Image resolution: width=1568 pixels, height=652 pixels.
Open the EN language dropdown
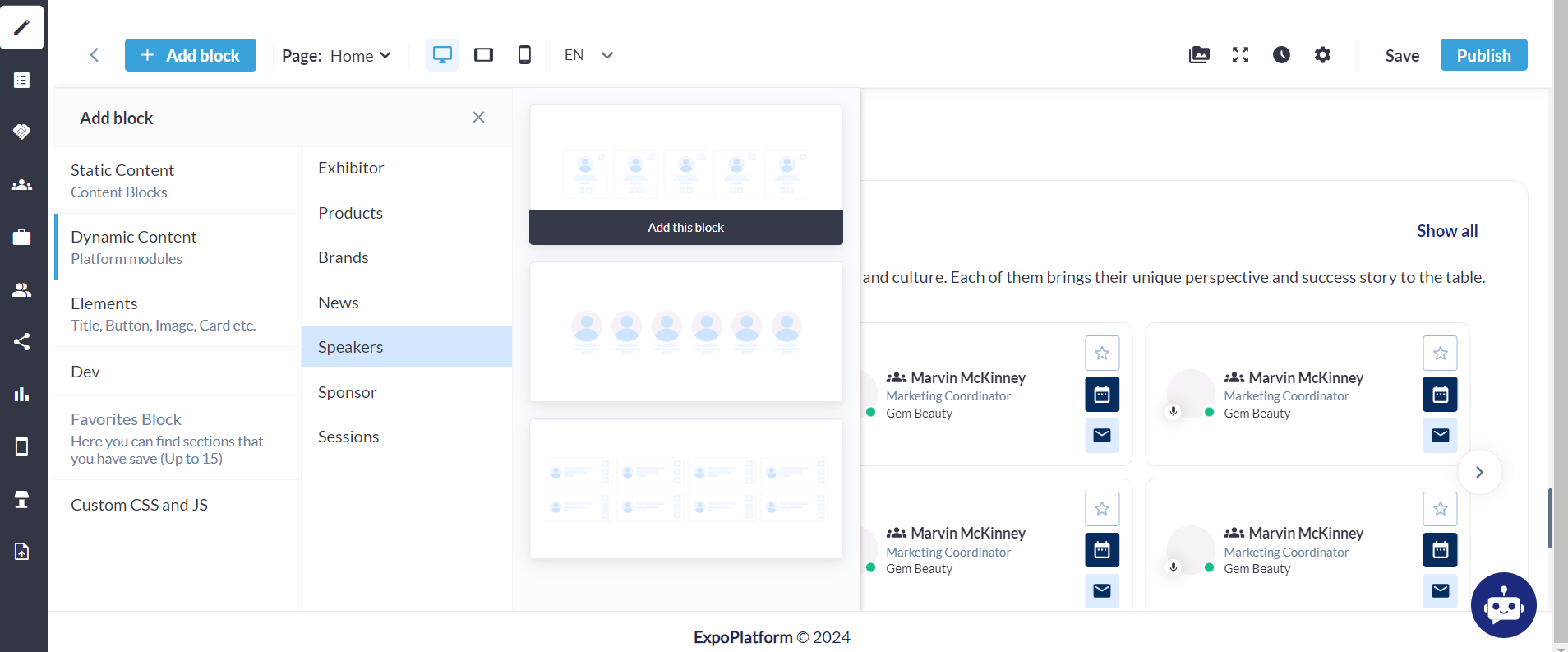coord(588,55)
